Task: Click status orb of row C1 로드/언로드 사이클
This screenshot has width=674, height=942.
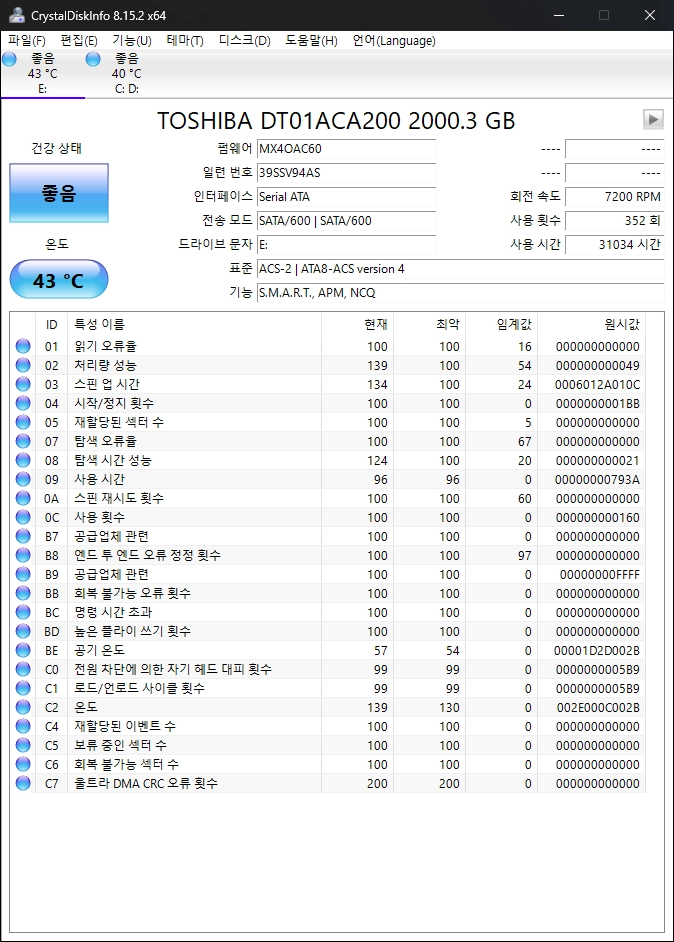Action: tap(23, 688)
